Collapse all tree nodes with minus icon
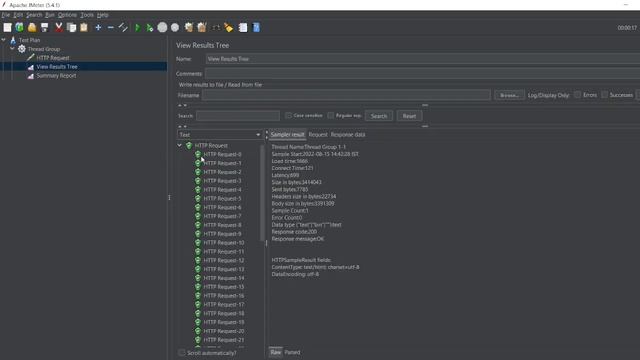Screen dimensions: 640x360 (111, 27)
